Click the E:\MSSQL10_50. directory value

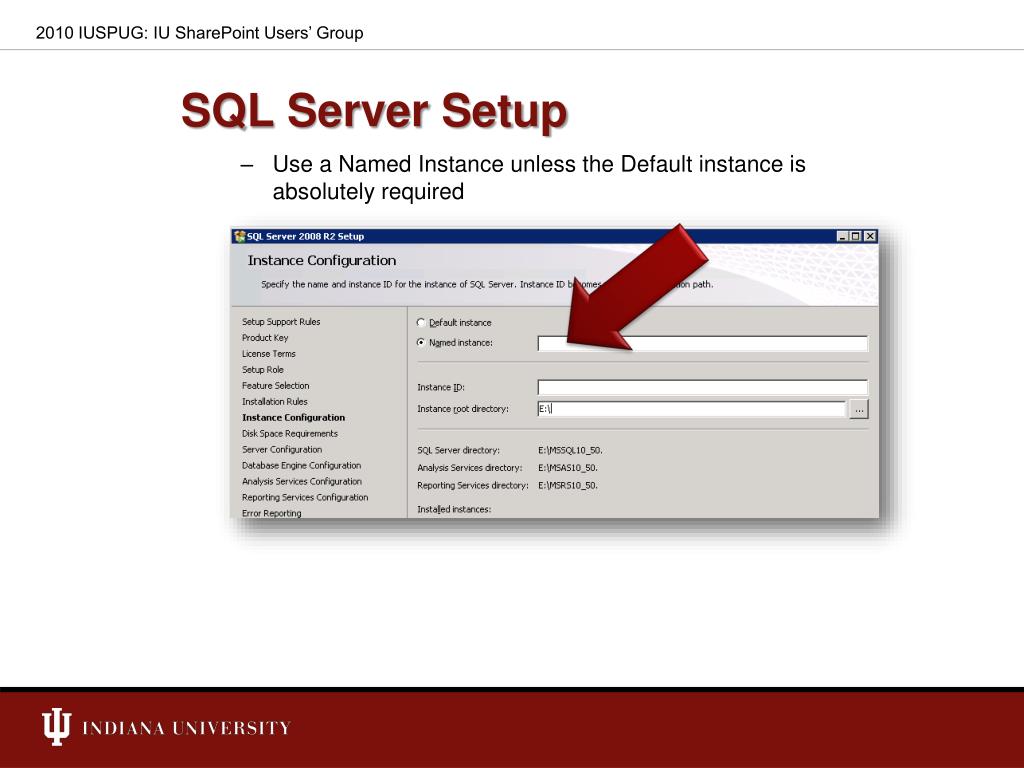(570, 451)
